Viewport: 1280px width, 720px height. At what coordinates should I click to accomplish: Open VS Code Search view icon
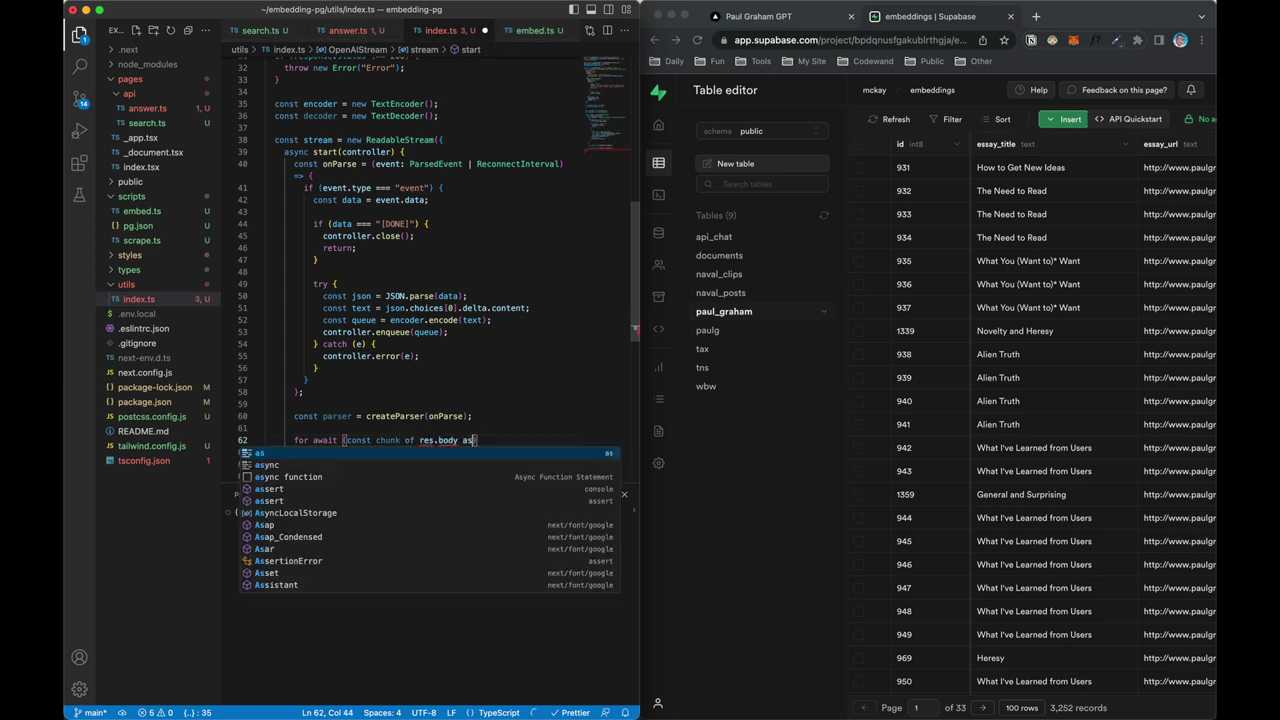coord(80,67)
